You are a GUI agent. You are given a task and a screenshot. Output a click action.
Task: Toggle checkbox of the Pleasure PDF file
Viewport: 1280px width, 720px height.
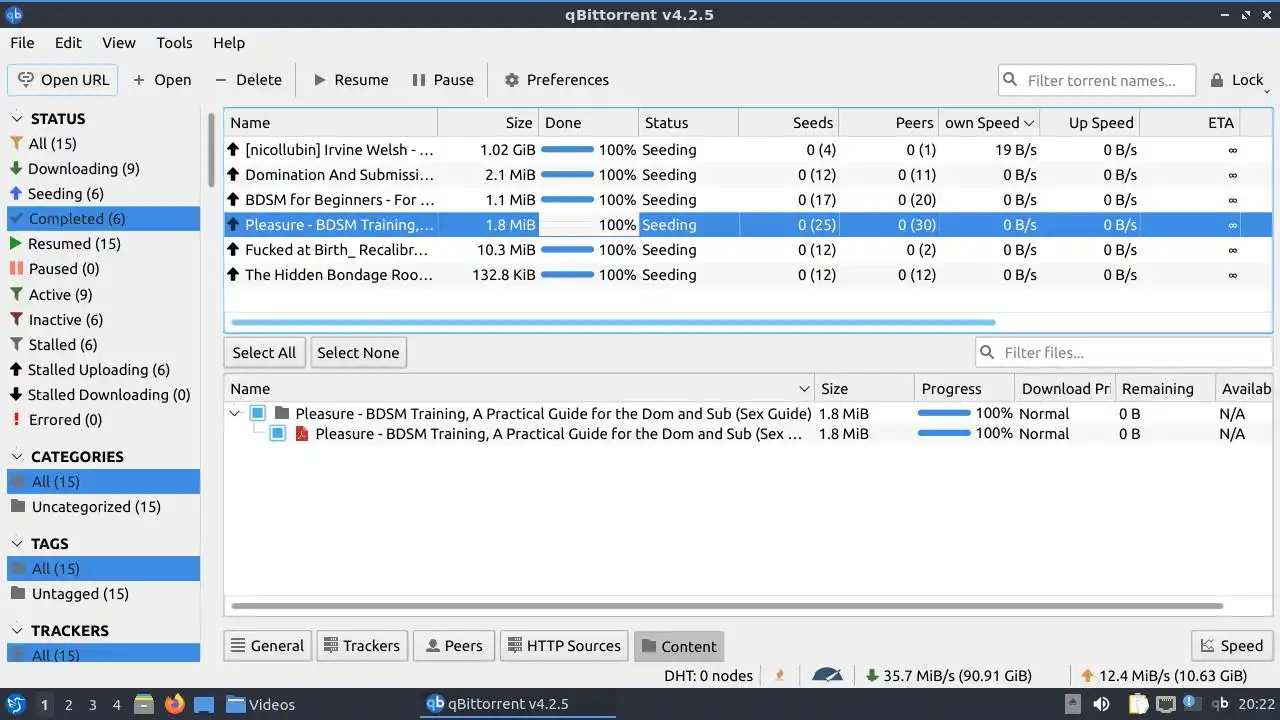pyautogui.click(x=277, y=434)
